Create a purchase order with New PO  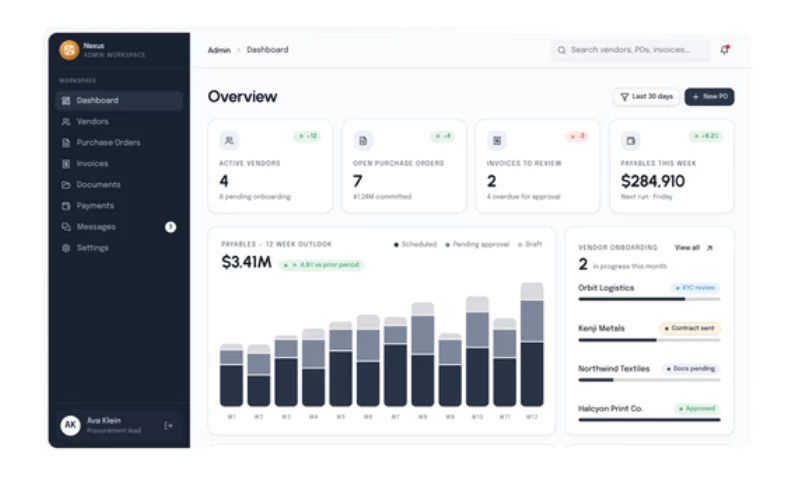click(709, 96)
